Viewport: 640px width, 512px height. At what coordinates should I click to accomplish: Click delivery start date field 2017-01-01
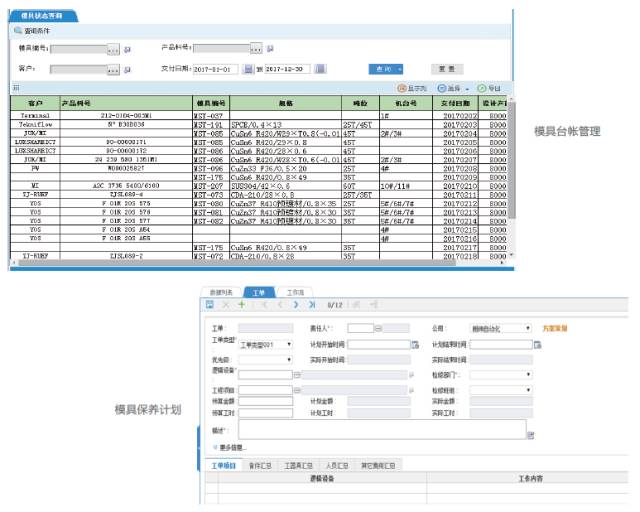tap(215, 69)
